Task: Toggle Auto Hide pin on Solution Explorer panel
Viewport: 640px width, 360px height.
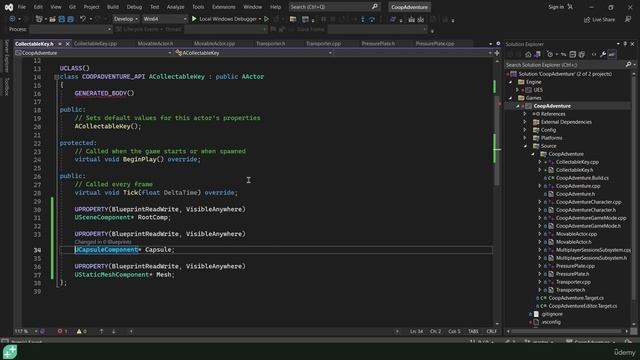Action: click(625, 44)
